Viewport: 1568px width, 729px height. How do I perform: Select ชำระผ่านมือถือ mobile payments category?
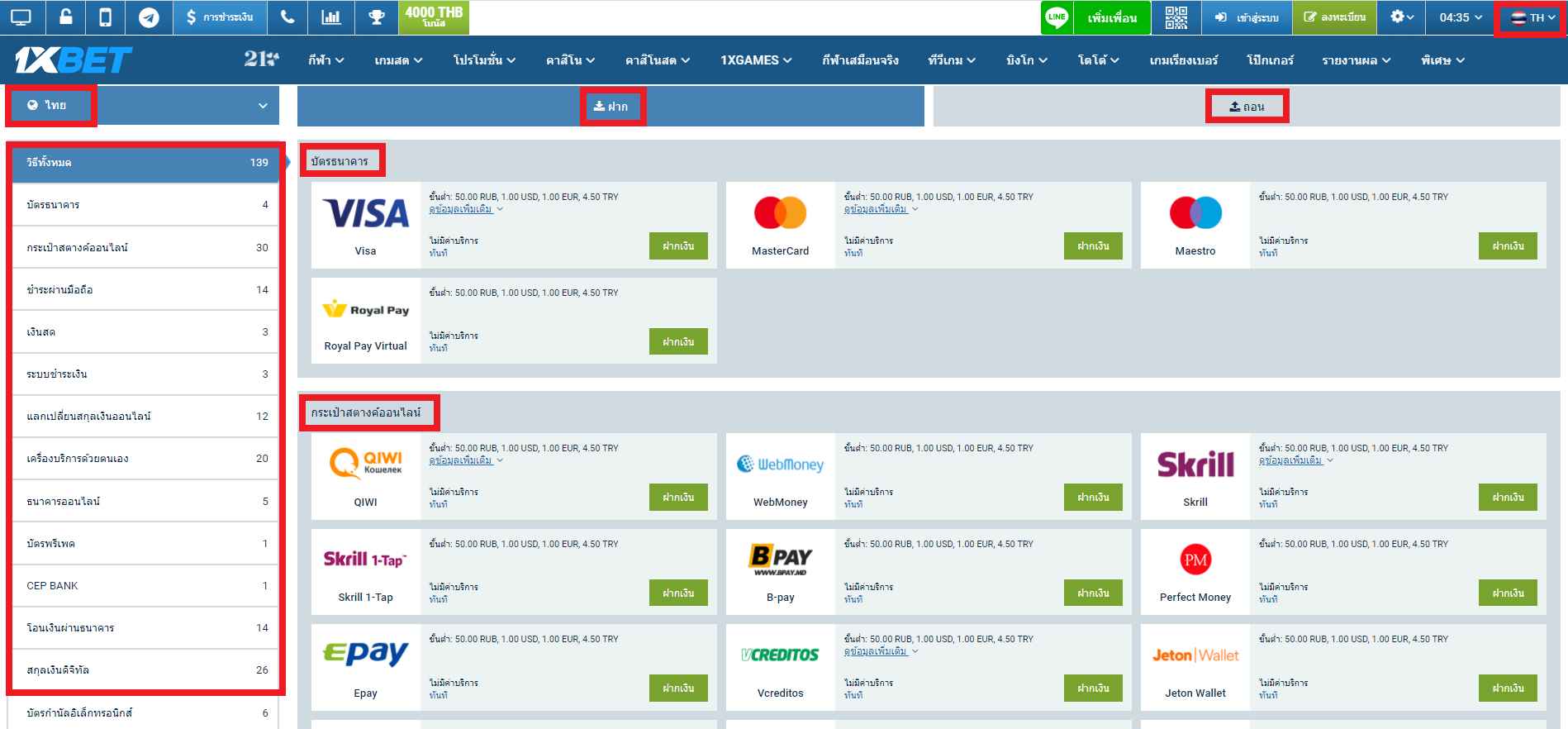click(147, 289)
